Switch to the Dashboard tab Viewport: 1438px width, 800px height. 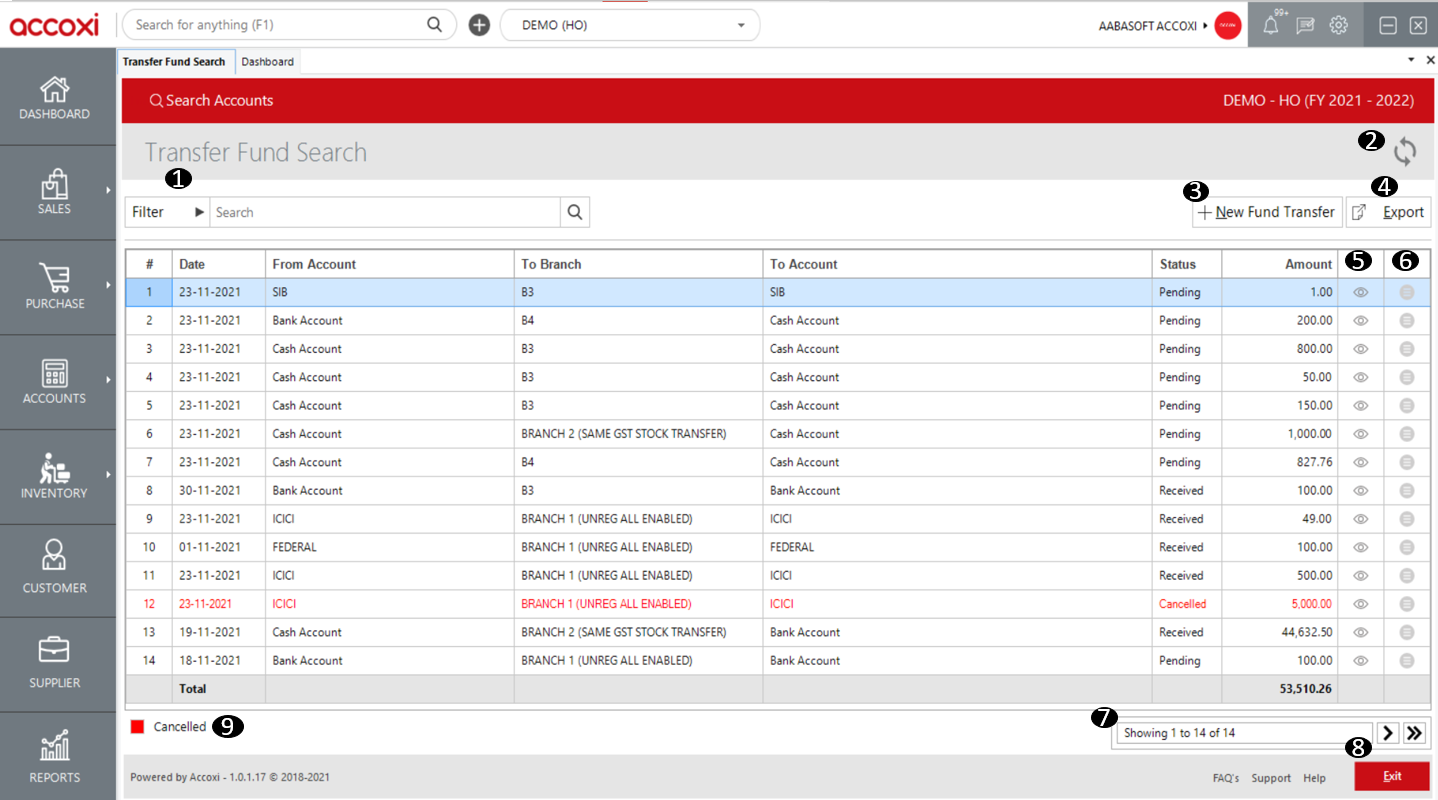tap(268, 62)
